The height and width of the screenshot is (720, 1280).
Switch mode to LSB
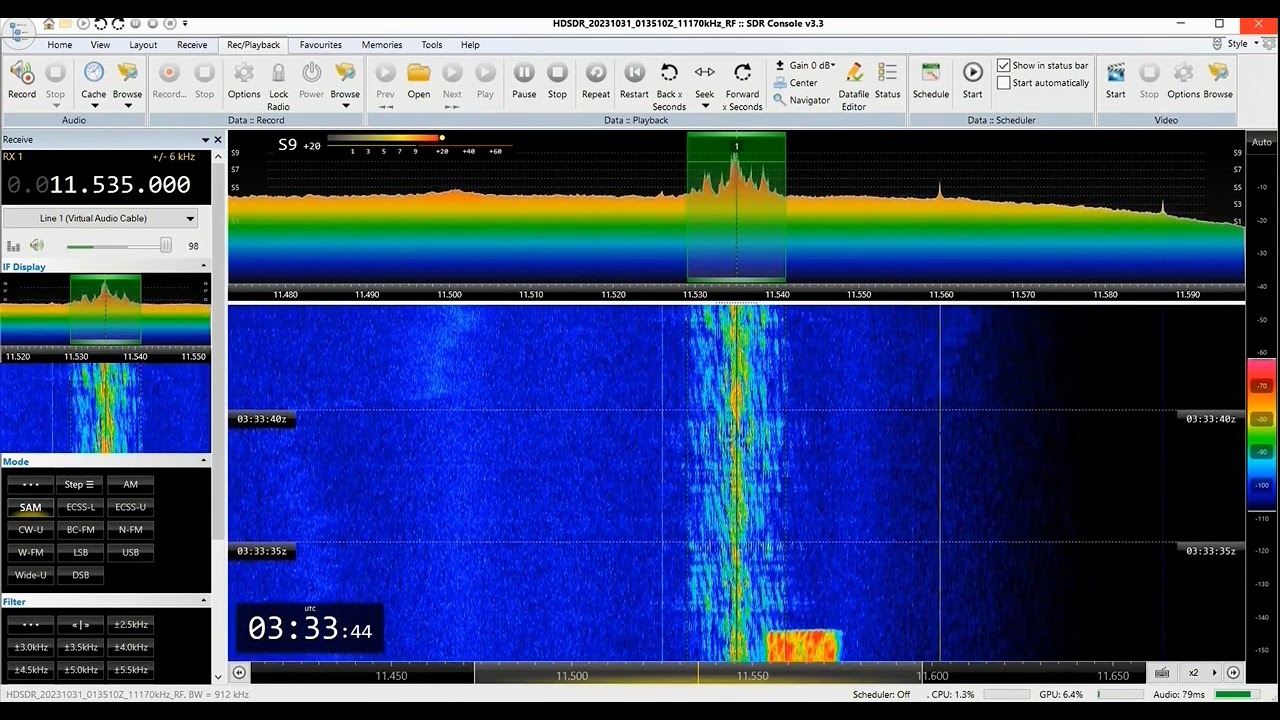pyautogui.click(x=80, y=552)
